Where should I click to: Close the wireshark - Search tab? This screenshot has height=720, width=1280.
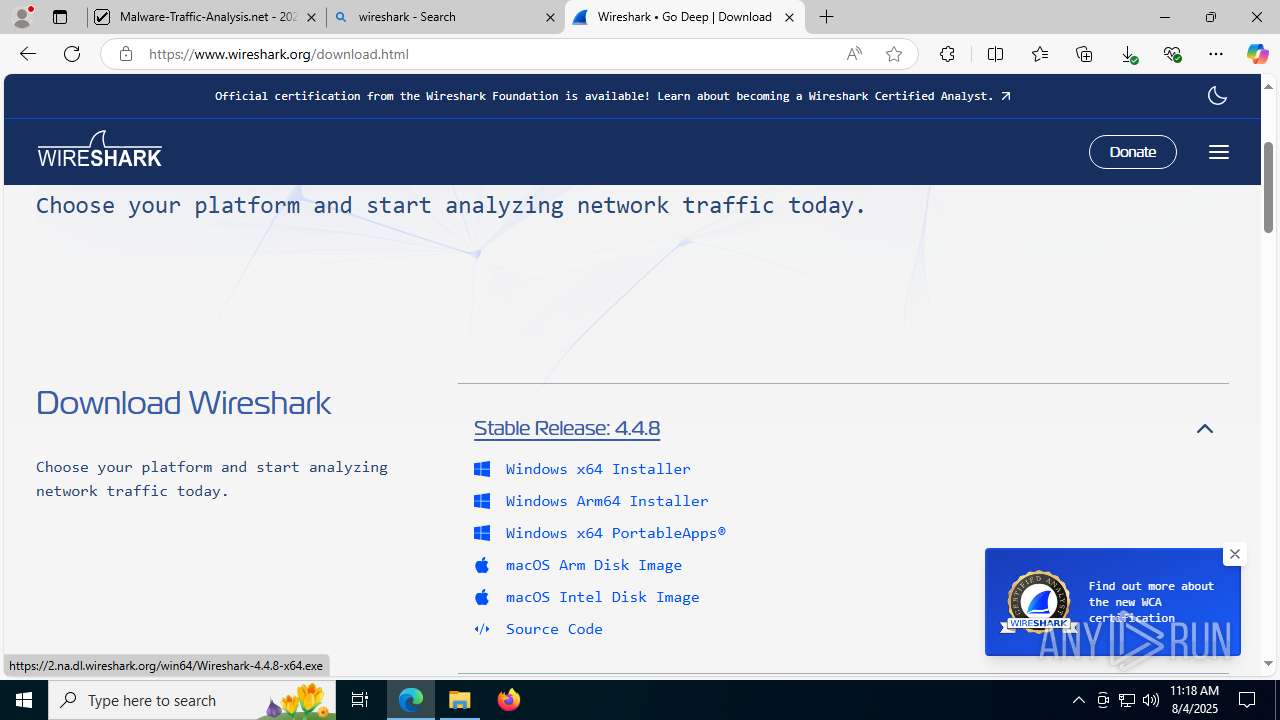550,17
